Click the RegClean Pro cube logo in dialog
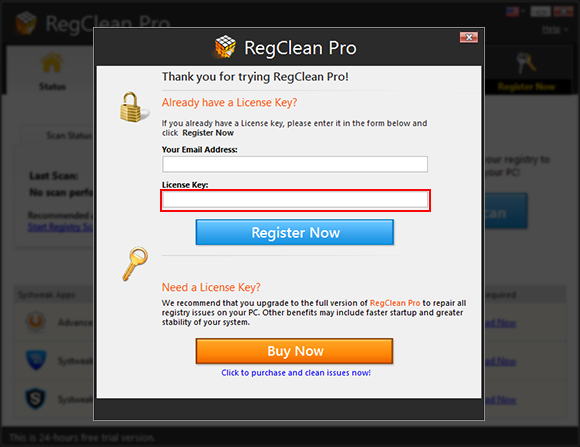The height and width of the screenshot is (447, 580). 225,47
